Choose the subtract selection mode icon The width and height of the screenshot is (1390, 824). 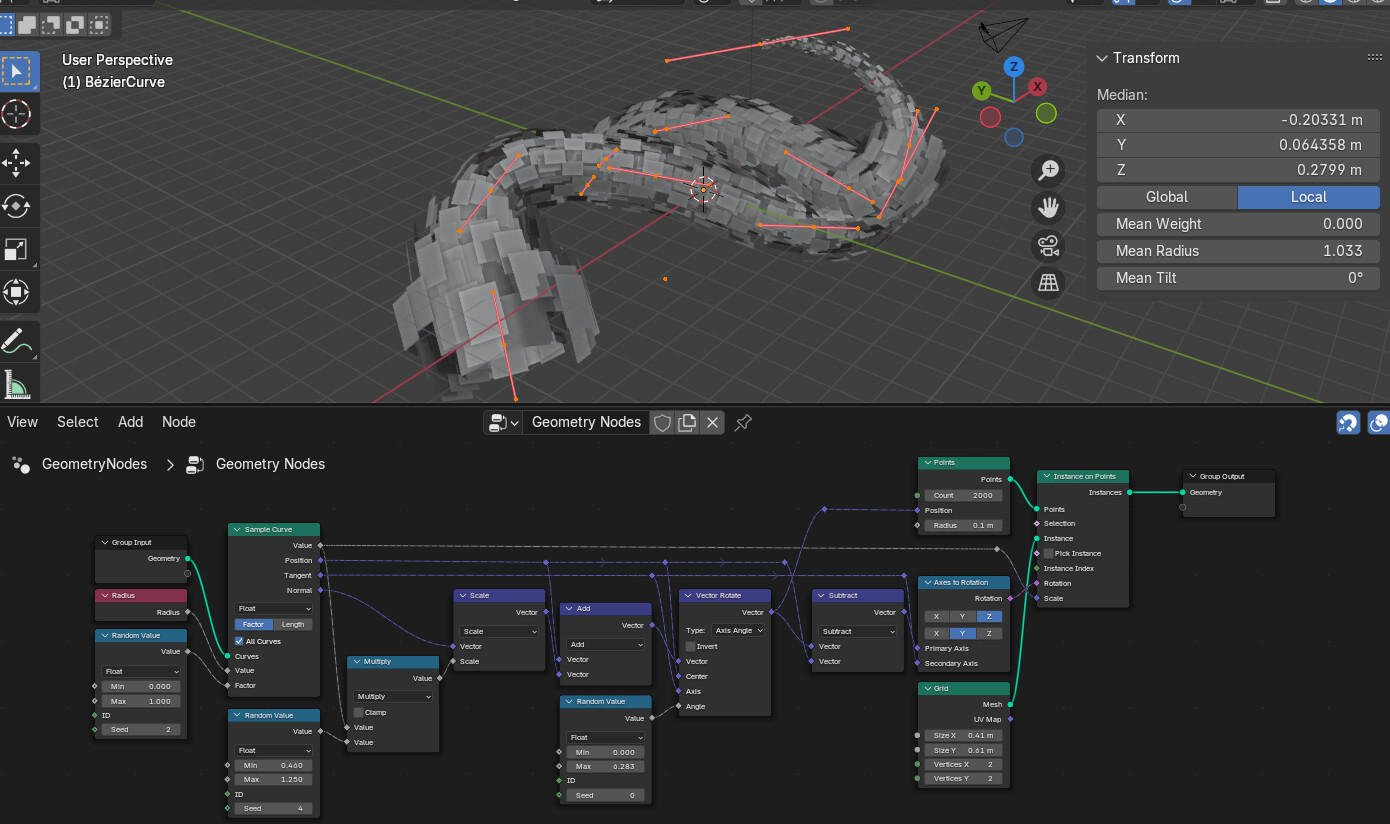(52, 23)
